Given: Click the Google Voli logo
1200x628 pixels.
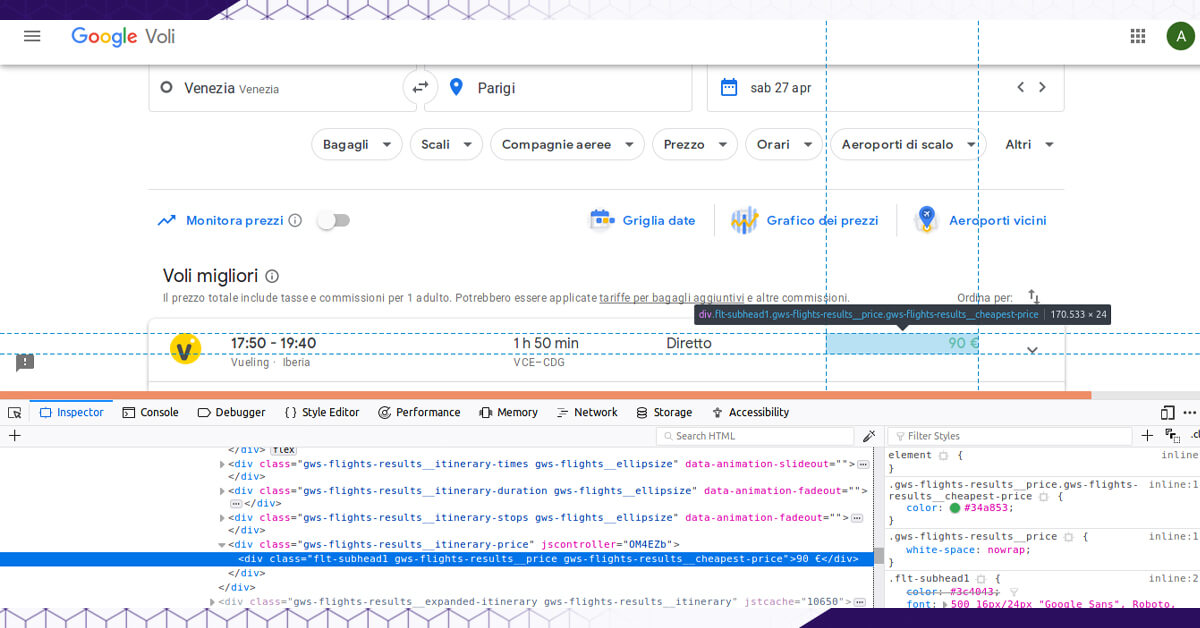Looking at the screenshot, I should [x=123, y=36].
